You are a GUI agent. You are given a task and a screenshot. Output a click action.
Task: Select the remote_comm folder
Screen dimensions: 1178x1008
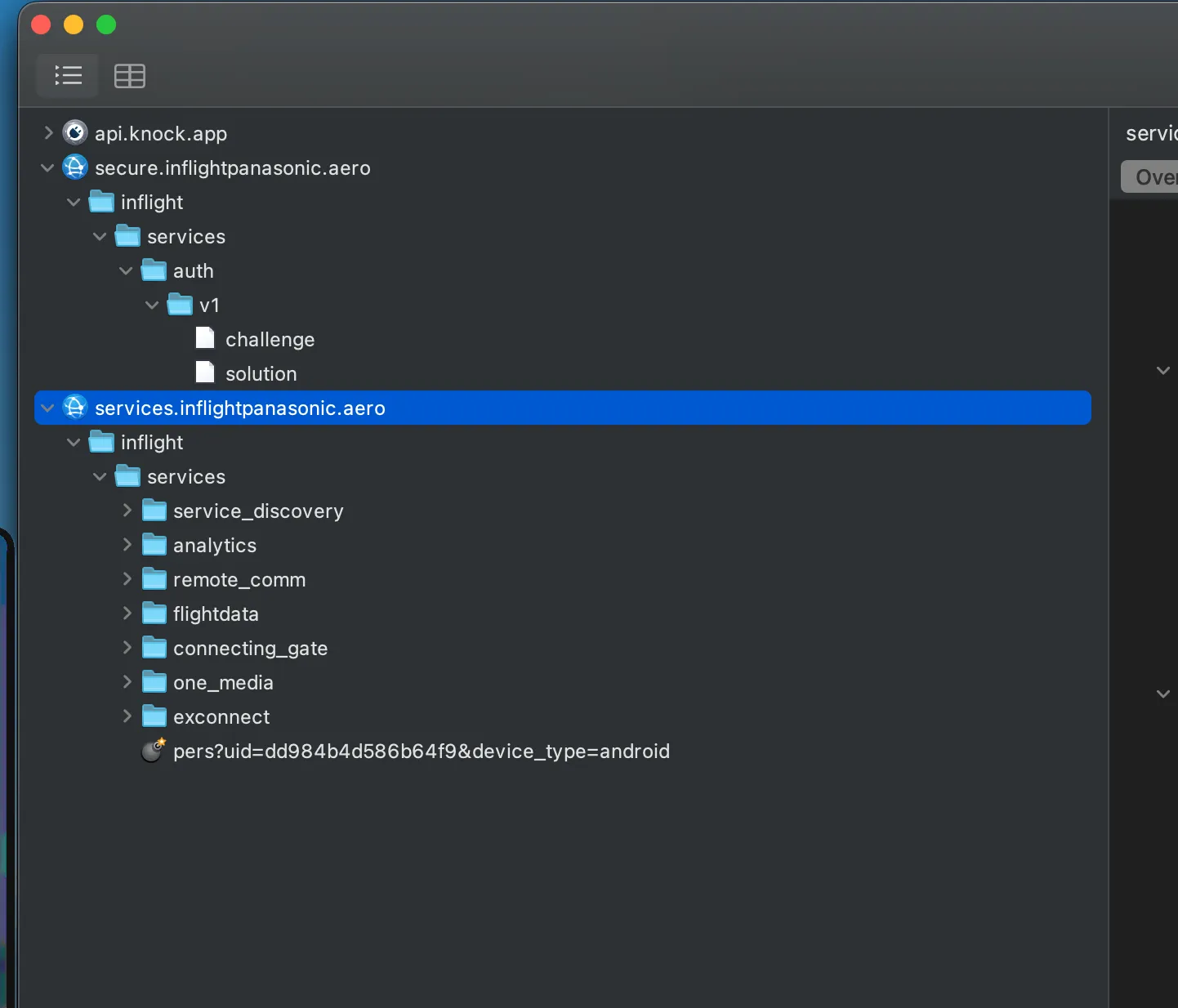coord(239,580)
